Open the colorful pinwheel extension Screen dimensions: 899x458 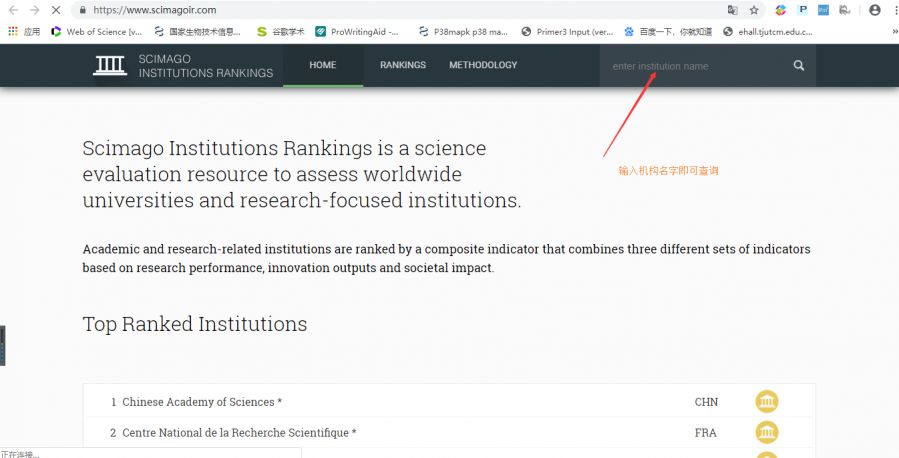[780, 10]
